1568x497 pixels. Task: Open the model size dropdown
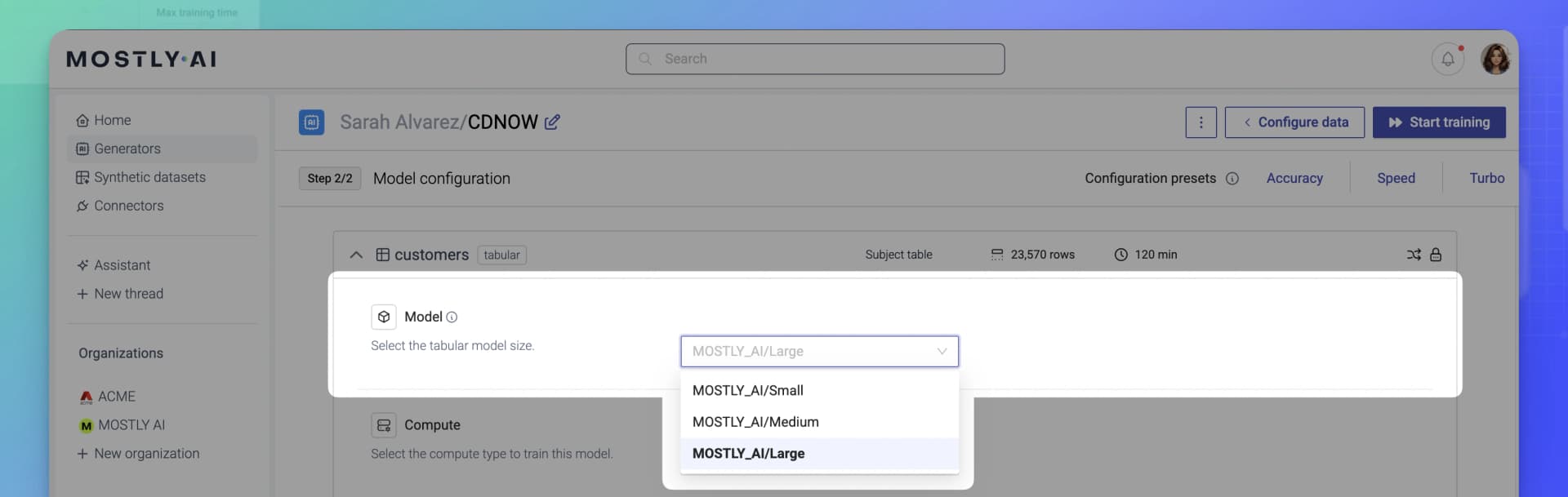tap(819, 352)
